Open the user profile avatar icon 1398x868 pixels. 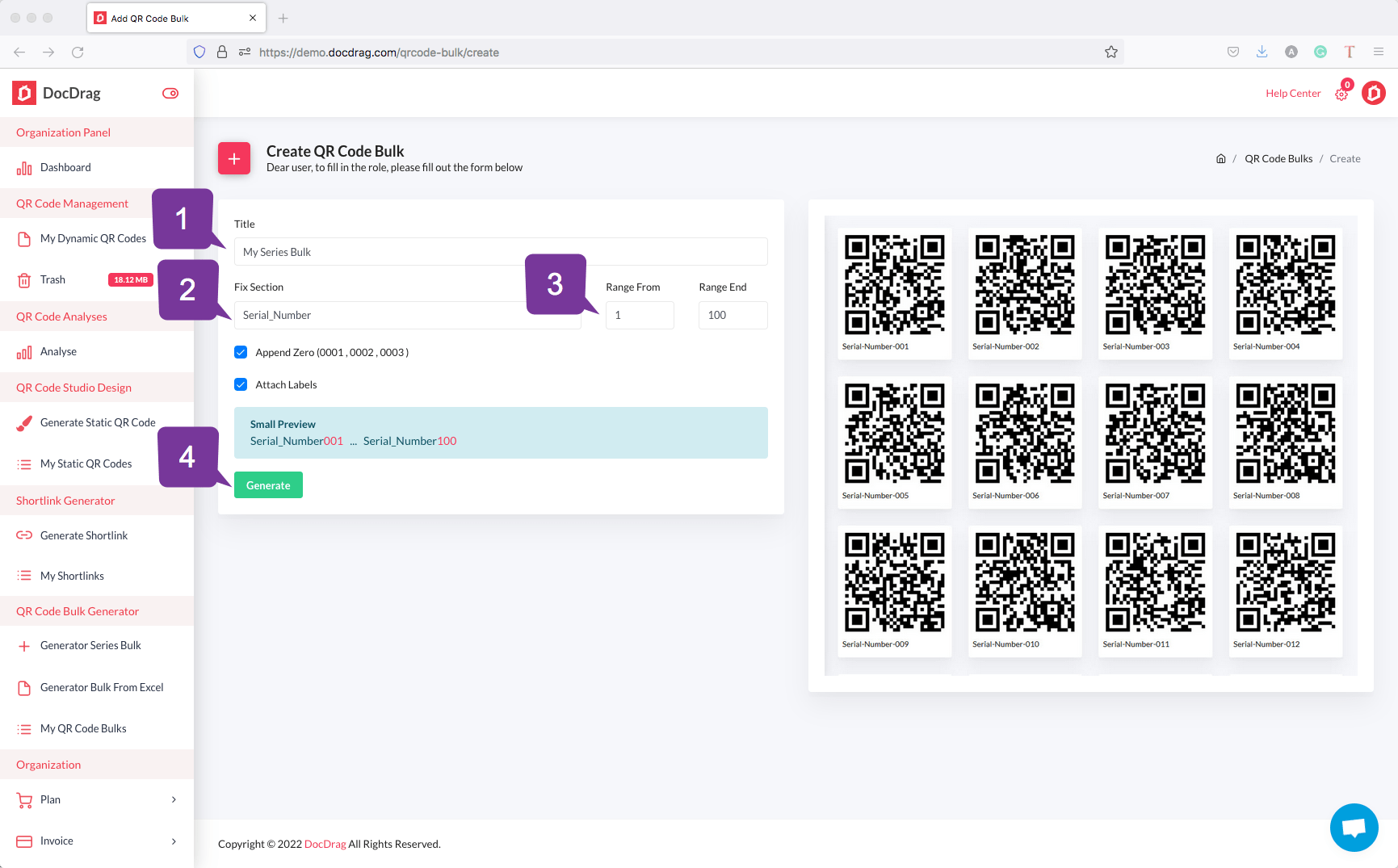[x=1374, y=94]
